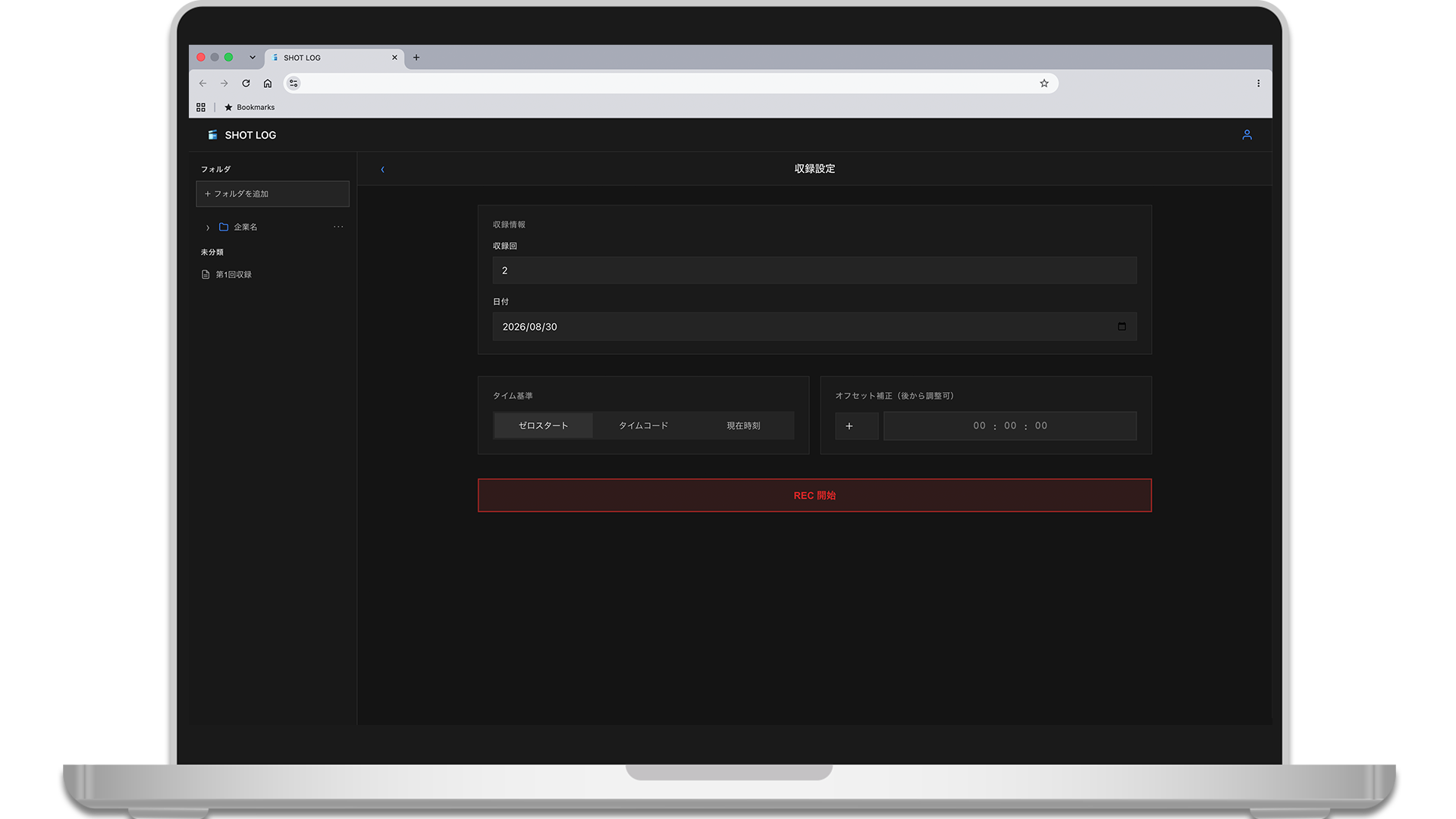The image size is (1456, 819).
Task: Open the Bookmarks folder
Action: point(249,108)
